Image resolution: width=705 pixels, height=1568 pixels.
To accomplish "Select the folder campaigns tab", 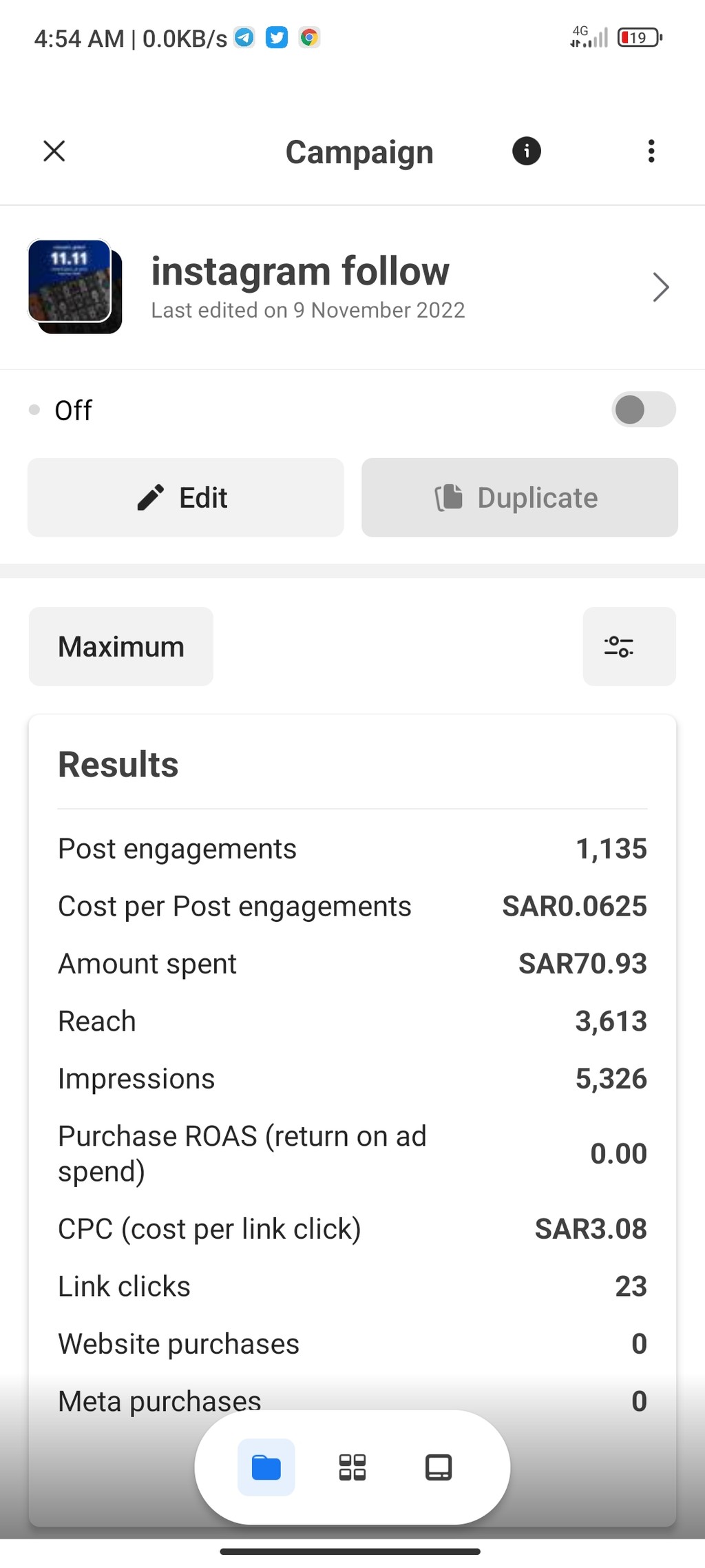I will (266, 1467).
